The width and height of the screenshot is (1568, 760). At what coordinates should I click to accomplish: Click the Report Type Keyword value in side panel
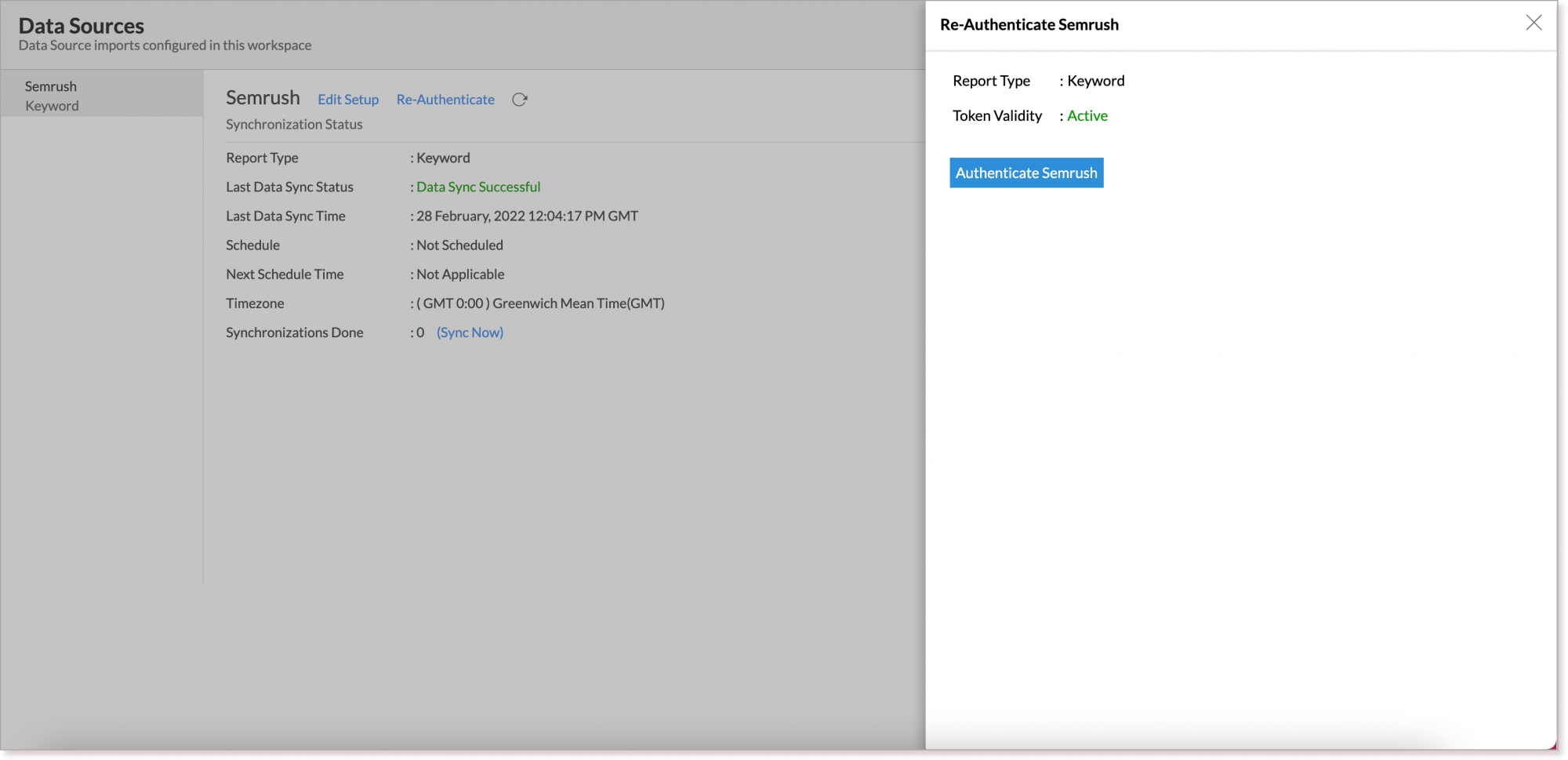click(1096, 81)
